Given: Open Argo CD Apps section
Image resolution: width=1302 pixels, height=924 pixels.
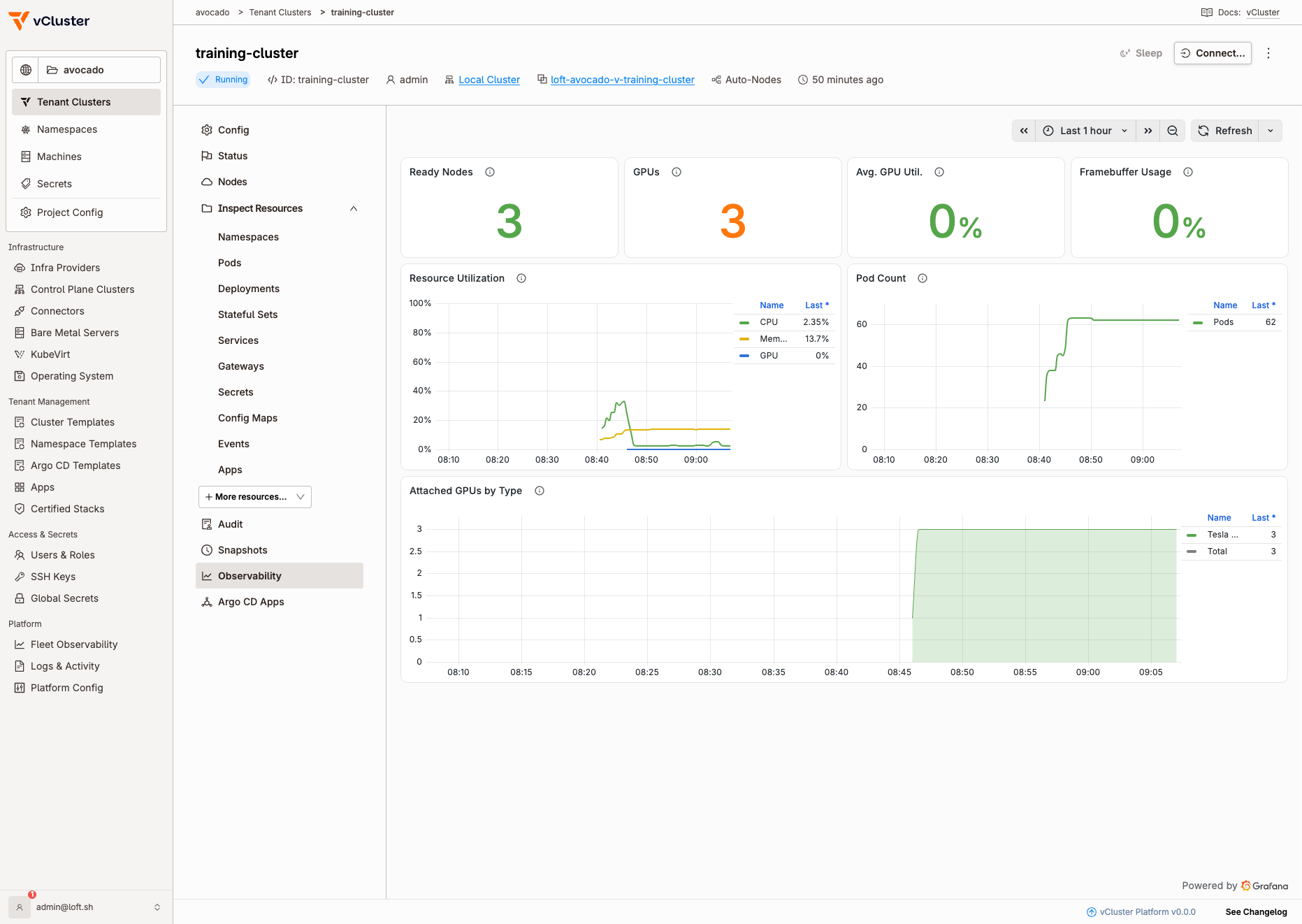Looking at the screenshot, I should [280, 602].
